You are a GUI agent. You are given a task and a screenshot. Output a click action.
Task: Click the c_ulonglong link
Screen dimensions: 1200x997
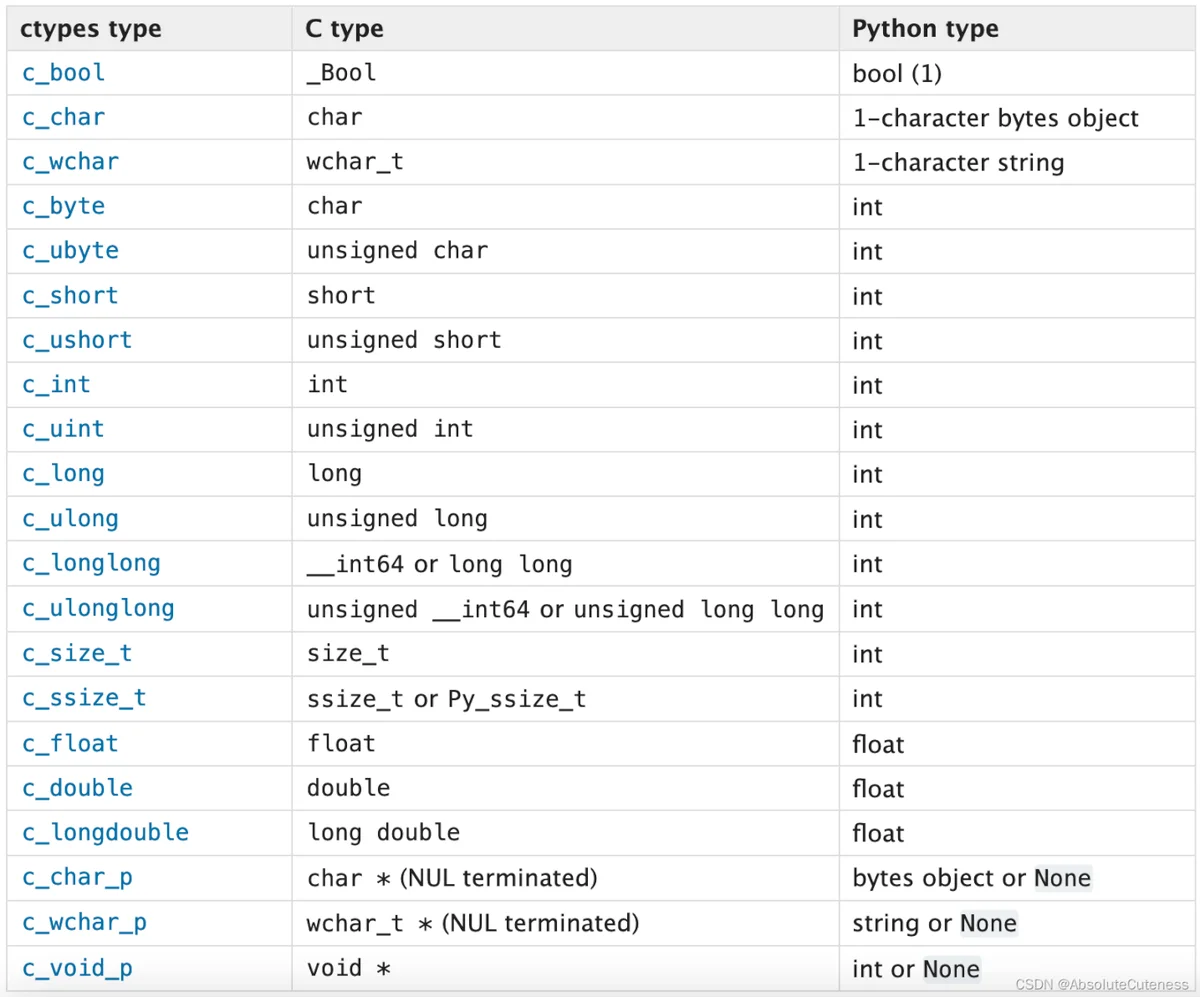(98, 608)
